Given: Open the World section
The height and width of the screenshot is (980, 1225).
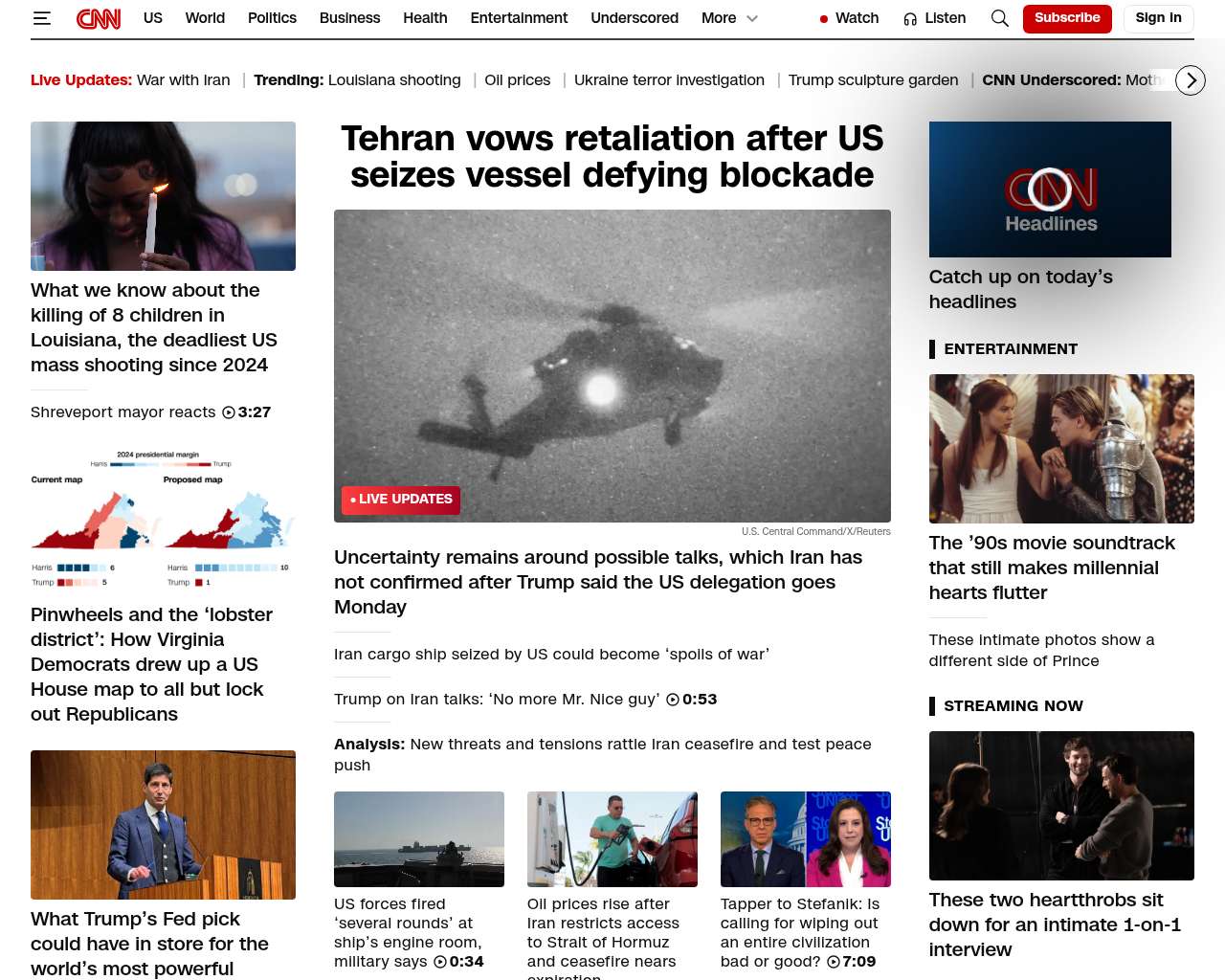Looking at the screenshot, I should click(x=205, y=18).
